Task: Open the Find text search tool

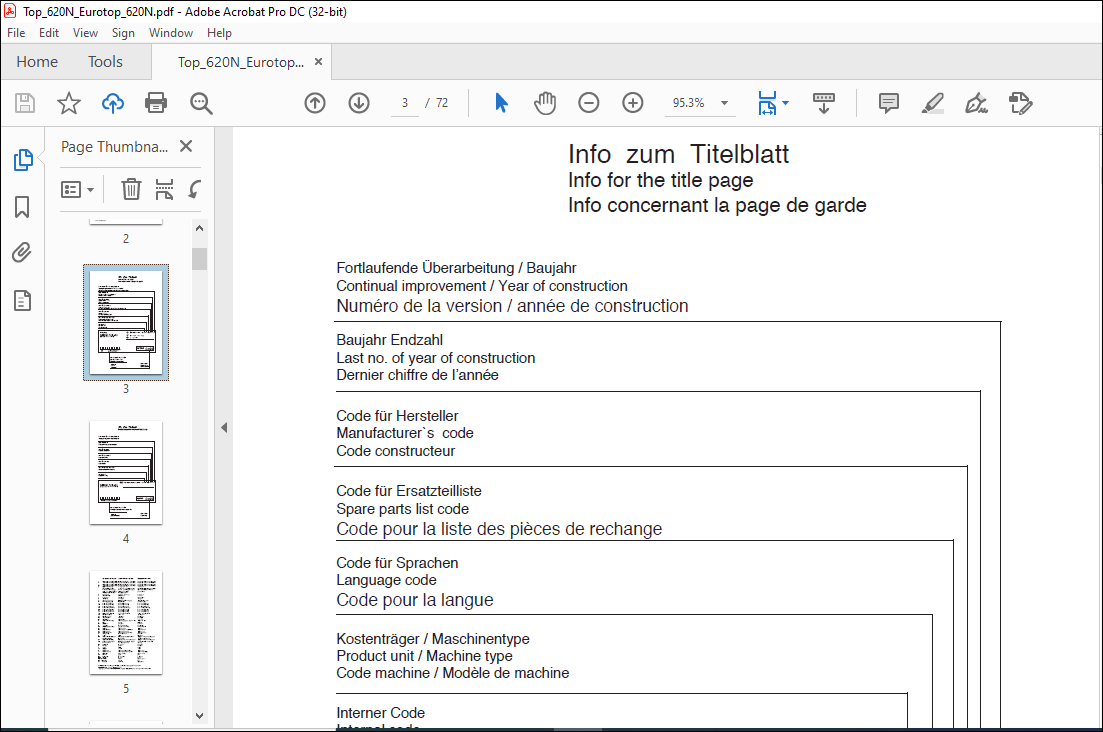Action: tap(201, 103)
